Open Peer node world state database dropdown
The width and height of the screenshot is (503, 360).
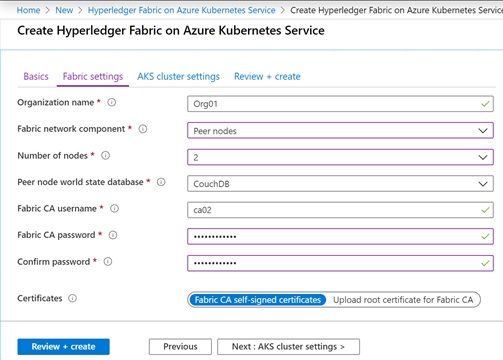340,184
